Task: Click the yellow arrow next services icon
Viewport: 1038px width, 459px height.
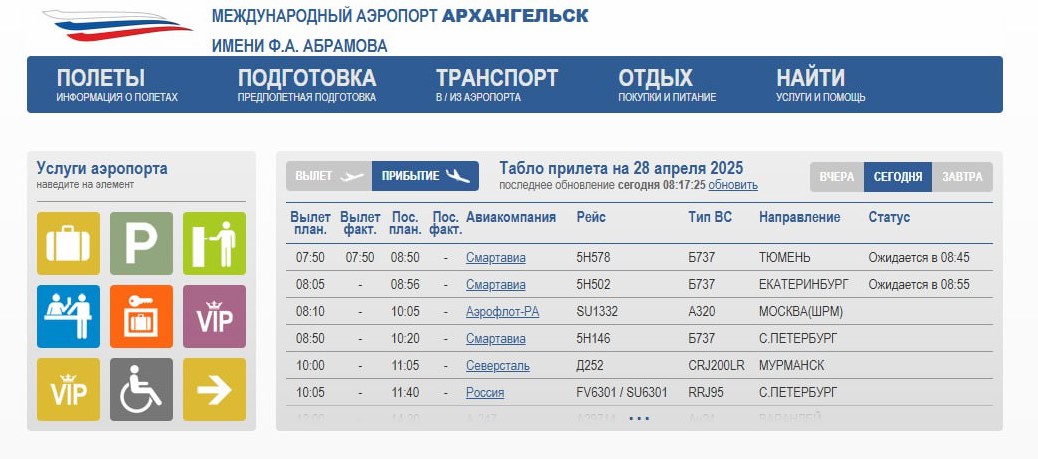Action: point(214,389)
